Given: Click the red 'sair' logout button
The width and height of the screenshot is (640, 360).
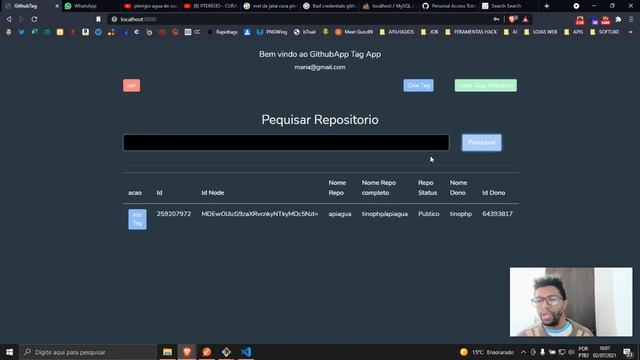Looking at the screenshot, I should [x=131, y=85].
